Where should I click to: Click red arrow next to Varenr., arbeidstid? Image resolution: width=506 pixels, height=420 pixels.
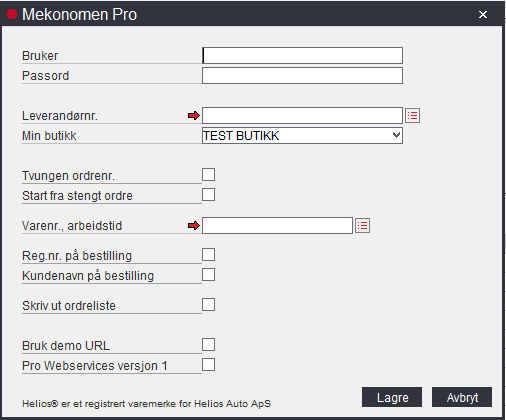click(194, 226)
